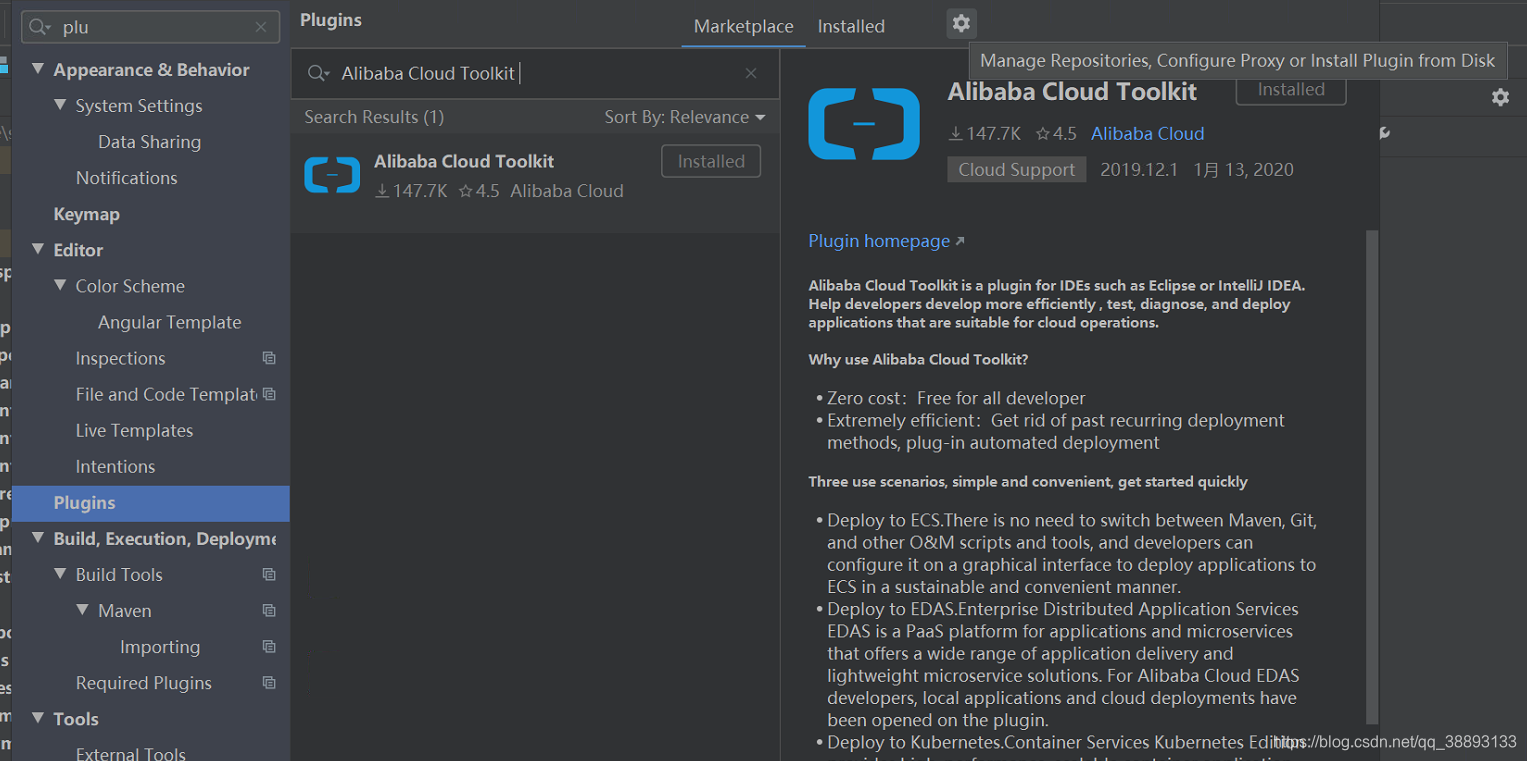Open settings search history magnifier icon
Viewport: 1527px width, 761px height.
pyautogui.click(x=40, y=27)
